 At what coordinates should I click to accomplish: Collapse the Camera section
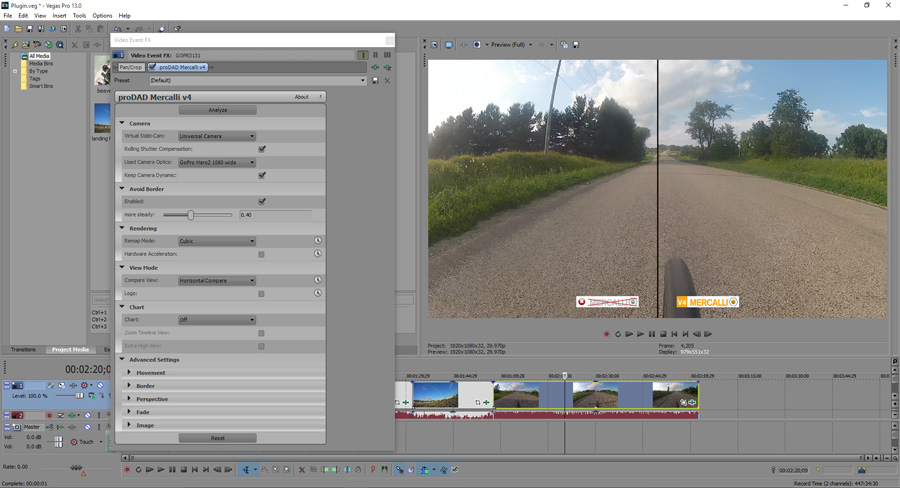click(x=122, y=123)
